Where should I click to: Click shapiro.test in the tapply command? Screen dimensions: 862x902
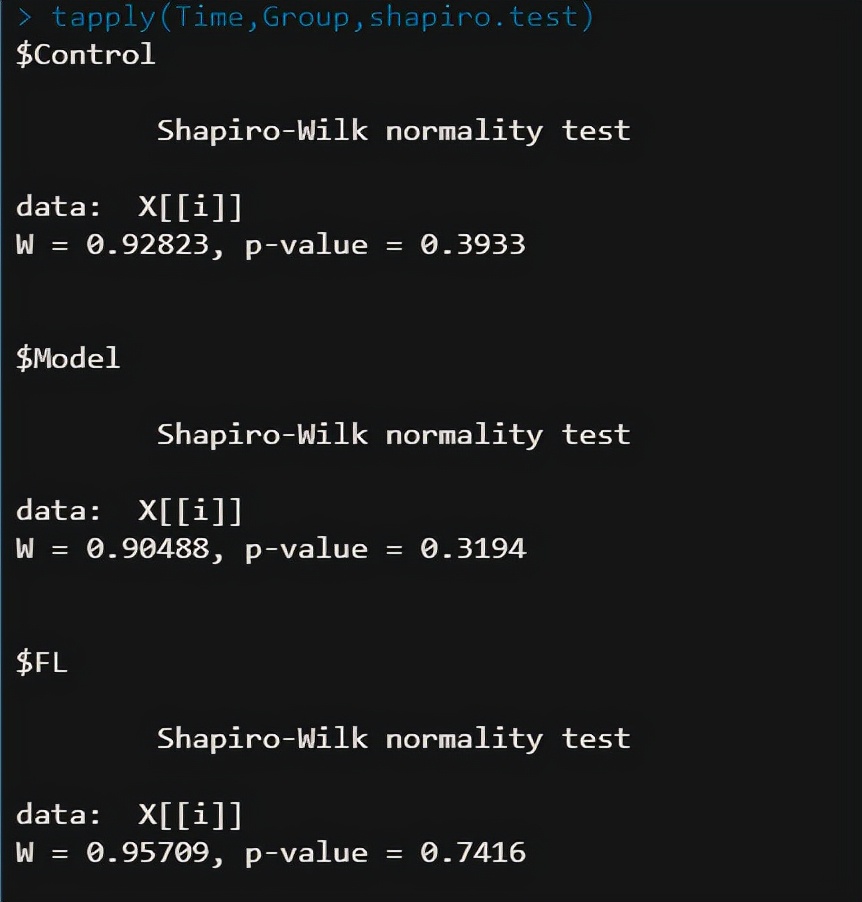[474, 17]
